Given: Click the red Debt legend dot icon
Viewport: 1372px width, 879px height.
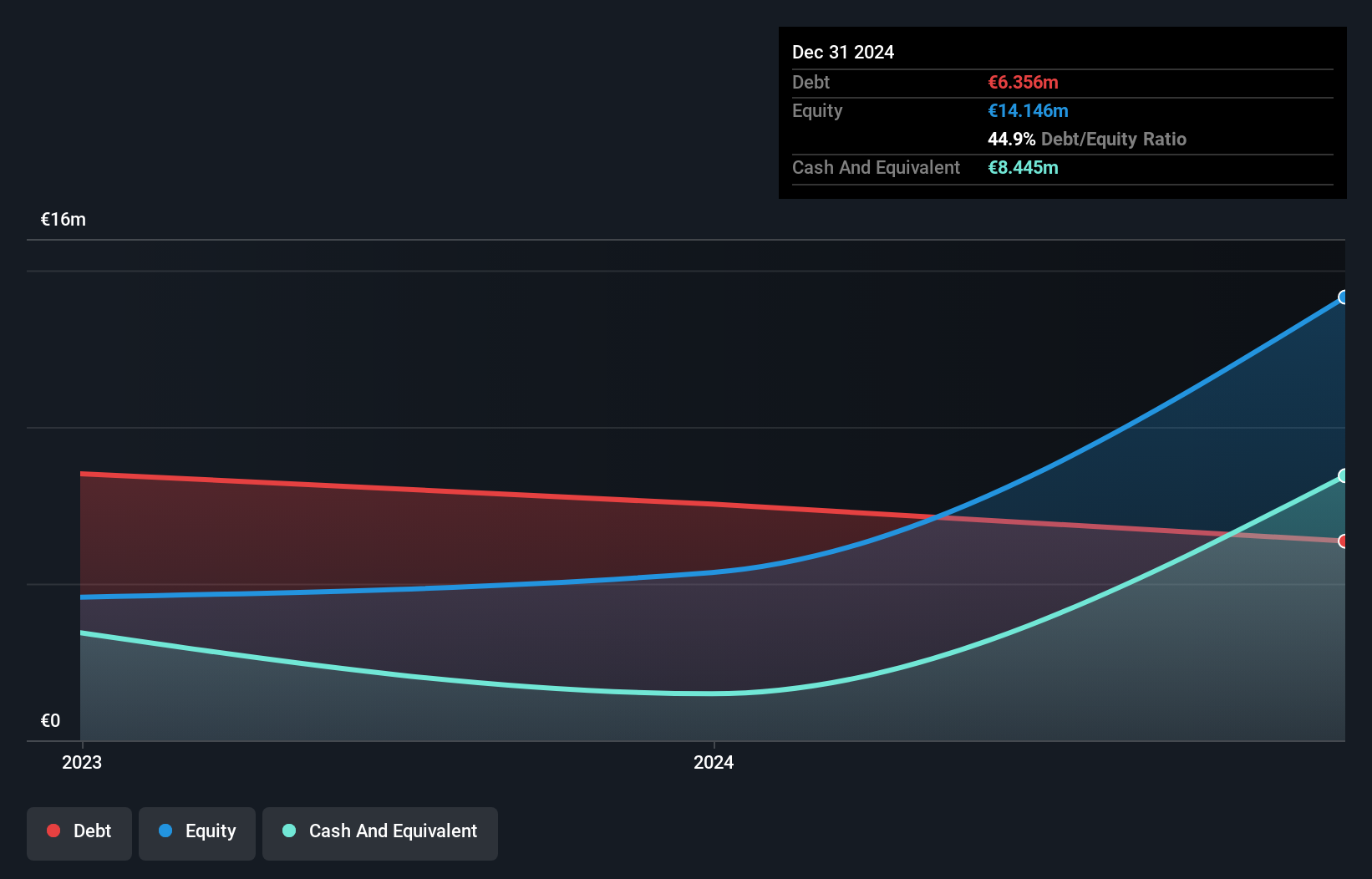Looking at the screenshot, I should pos(53,831).
